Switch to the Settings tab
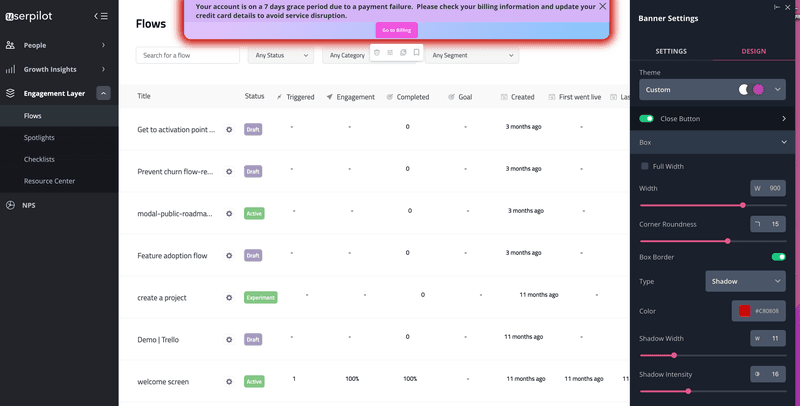The width and height of the screenshot is (800, 406). point(671,51)
